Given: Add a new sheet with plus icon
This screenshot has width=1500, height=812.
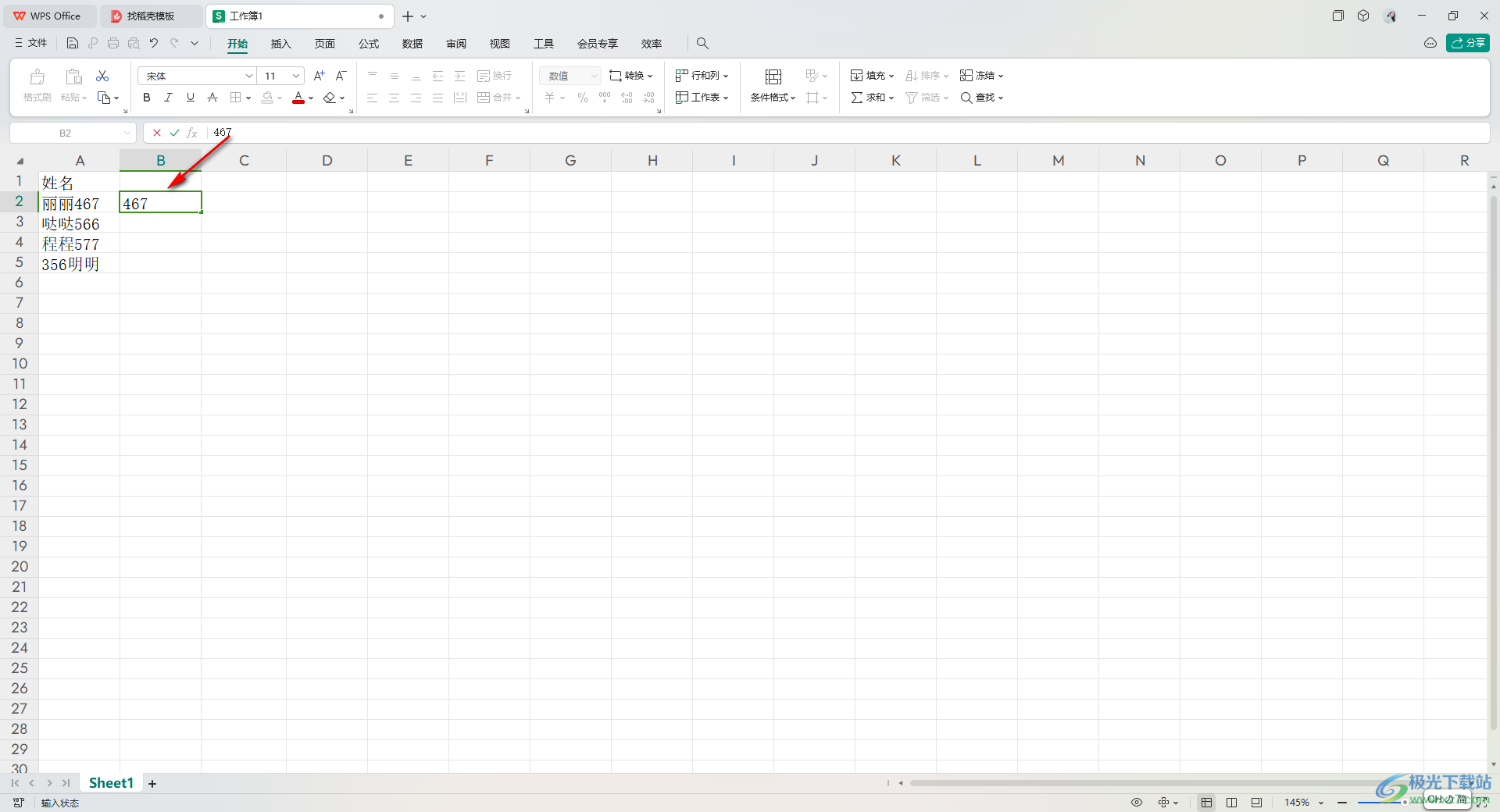Looking at the screenshot, I should [152, 784].
